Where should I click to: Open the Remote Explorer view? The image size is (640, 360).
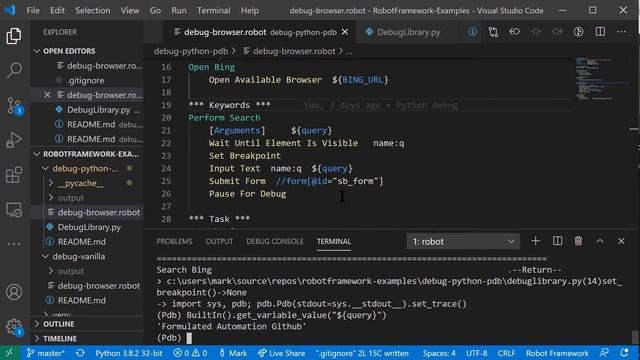(x=14, y=210)
